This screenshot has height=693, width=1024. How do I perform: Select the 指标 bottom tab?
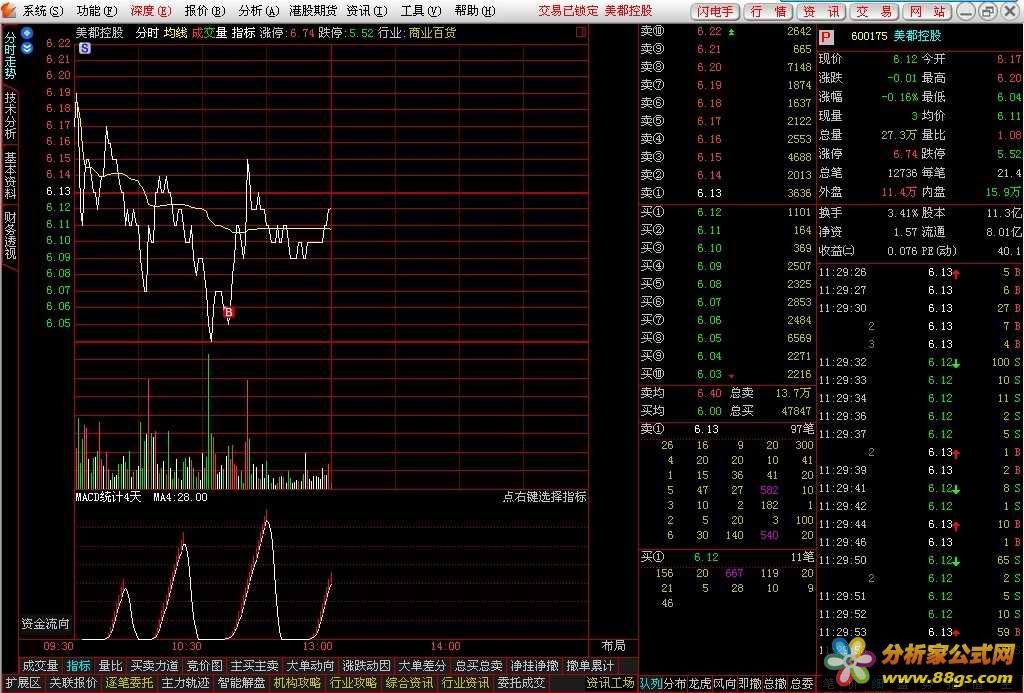click(78, 666)
